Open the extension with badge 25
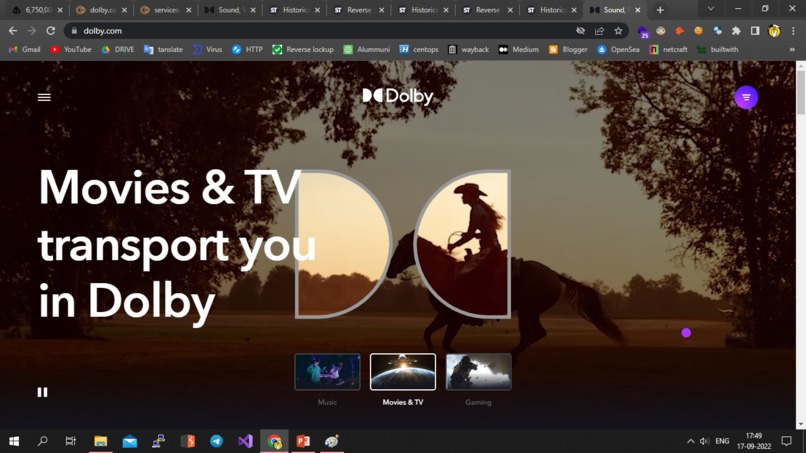 click(643, 32)
